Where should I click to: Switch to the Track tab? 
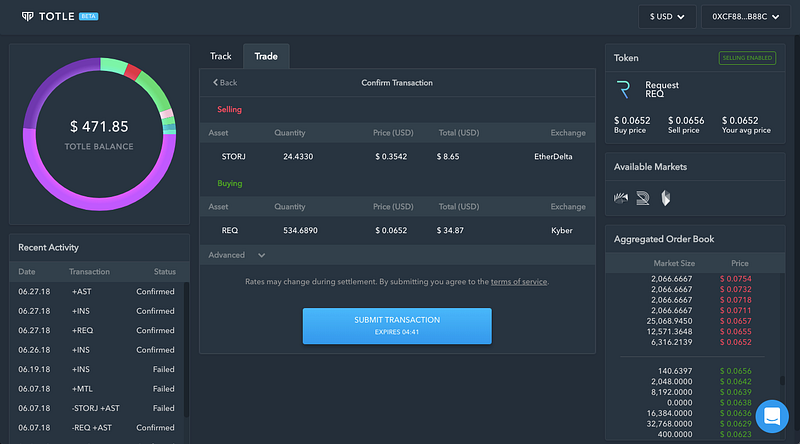[x=220, y=56]
